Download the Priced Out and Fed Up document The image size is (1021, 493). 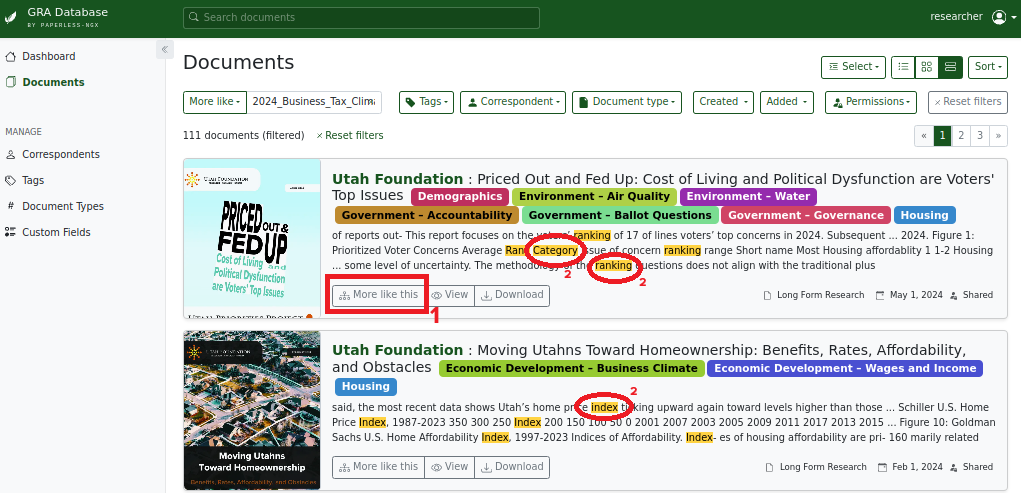(x=511, y=295)
